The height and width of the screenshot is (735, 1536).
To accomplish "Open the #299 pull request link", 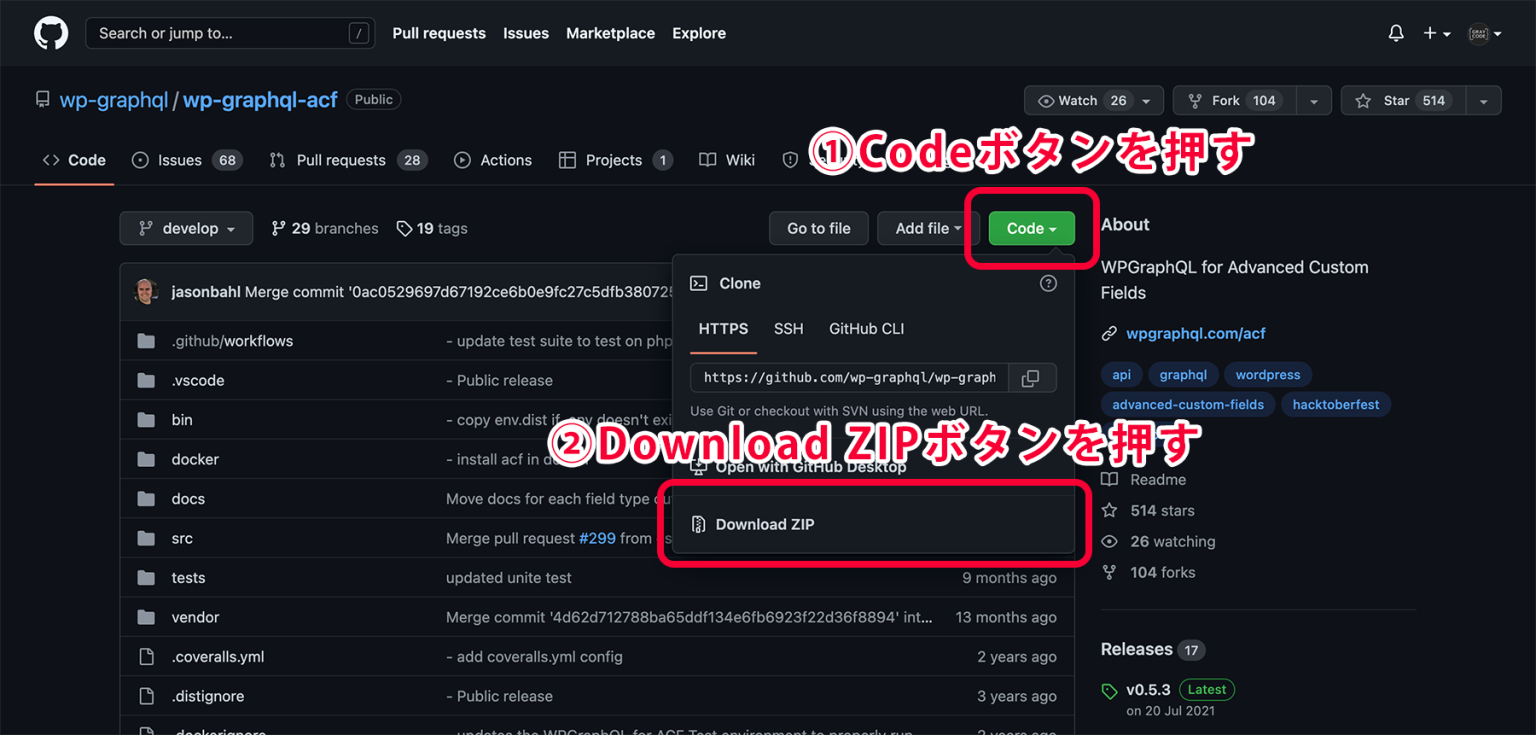I will click(597, 538).
